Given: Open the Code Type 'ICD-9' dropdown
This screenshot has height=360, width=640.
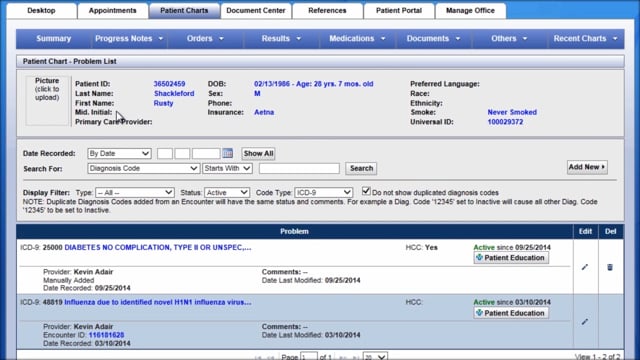Looking at the screenshot, I should pos(323,192).
